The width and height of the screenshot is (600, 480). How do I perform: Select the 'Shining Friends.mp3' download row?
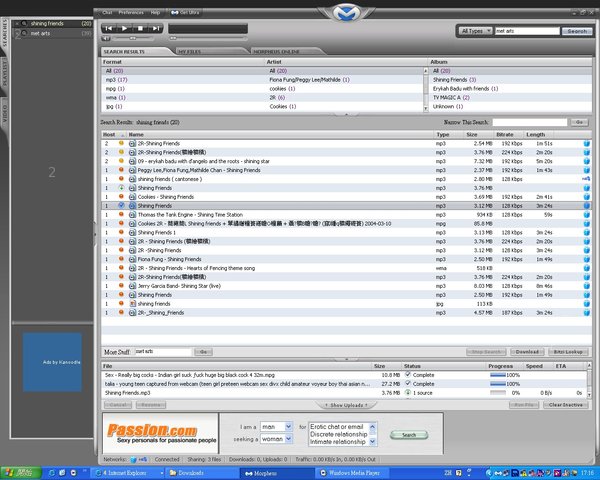344,393
